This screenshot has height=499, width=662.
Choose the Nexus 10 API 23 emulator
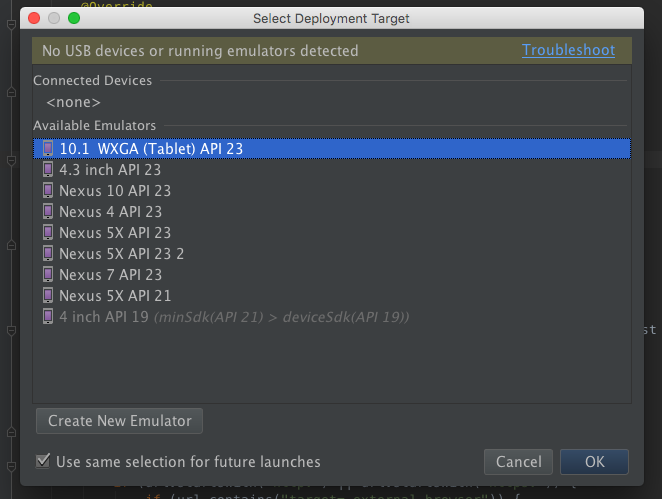coord(332,190)
